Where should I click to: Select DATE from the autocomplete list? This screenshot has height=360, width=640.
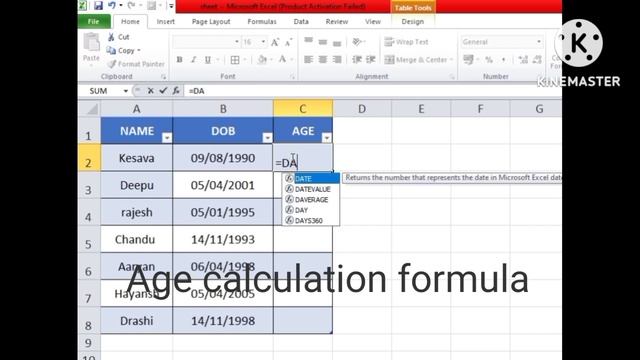311,178
